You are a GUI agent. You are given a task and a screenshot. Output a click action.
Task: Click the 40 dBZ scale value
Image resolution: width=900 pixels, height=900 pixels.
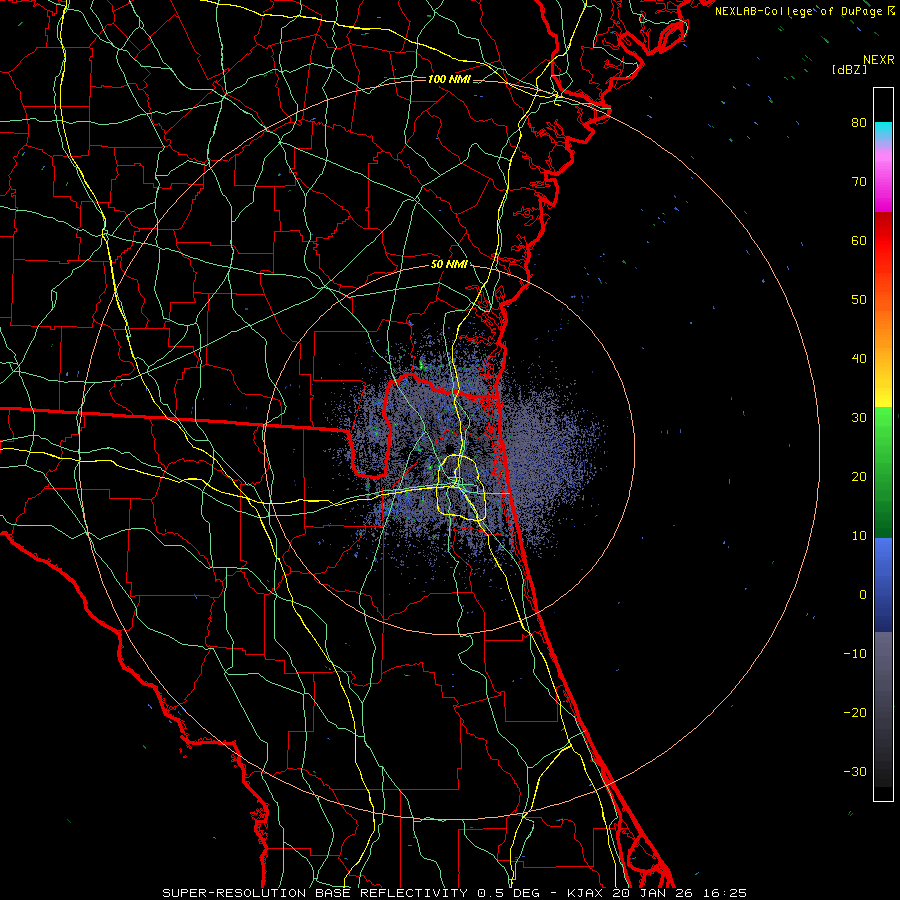[859, 359]
